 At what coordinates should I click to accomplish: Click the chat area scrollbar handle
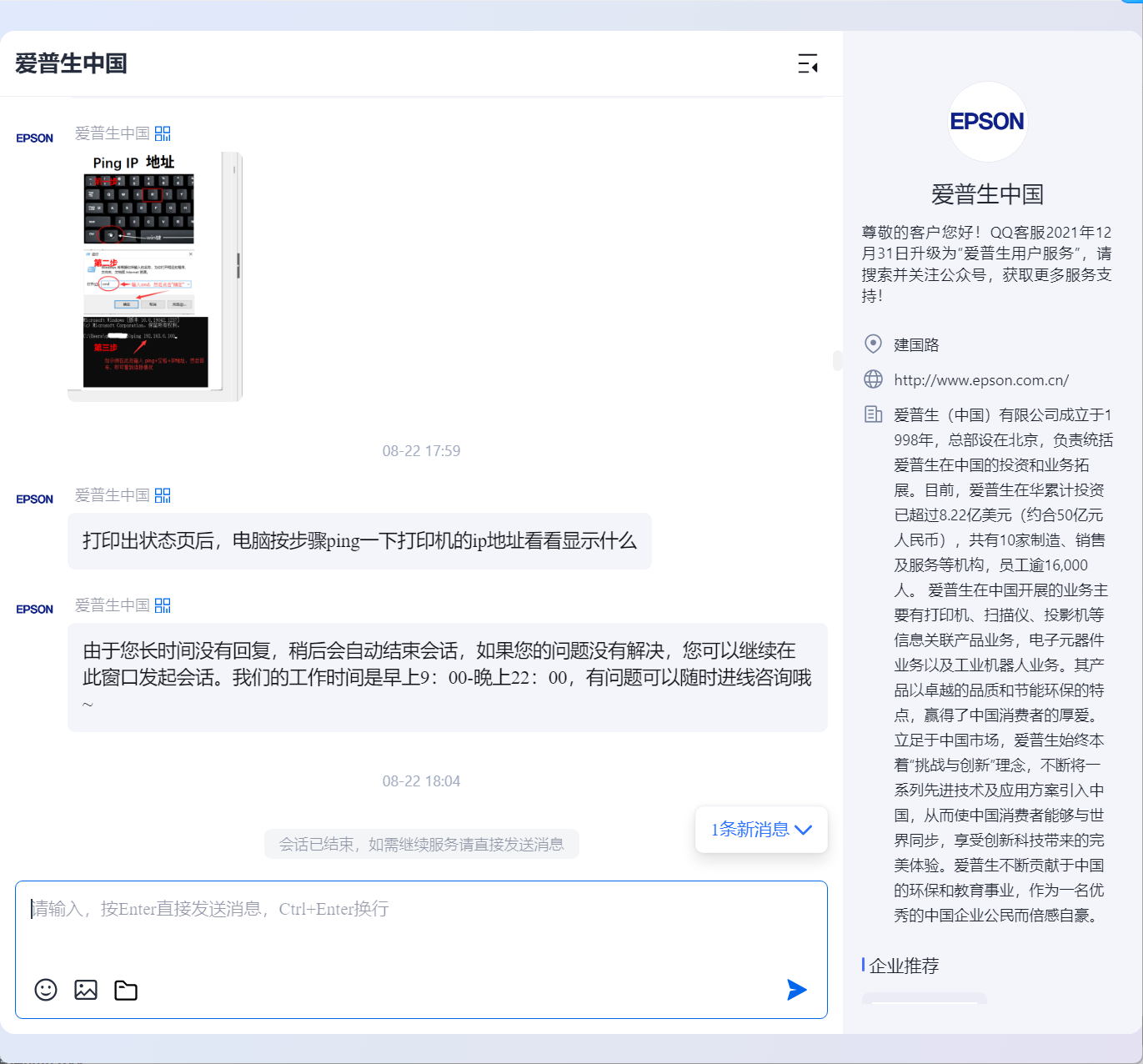coord(837,360)
